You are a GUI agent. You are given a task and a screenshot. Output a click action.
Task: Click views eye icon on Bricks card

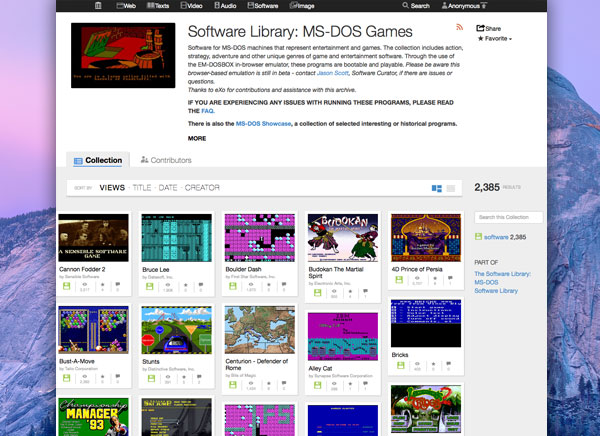pos(417,364)
